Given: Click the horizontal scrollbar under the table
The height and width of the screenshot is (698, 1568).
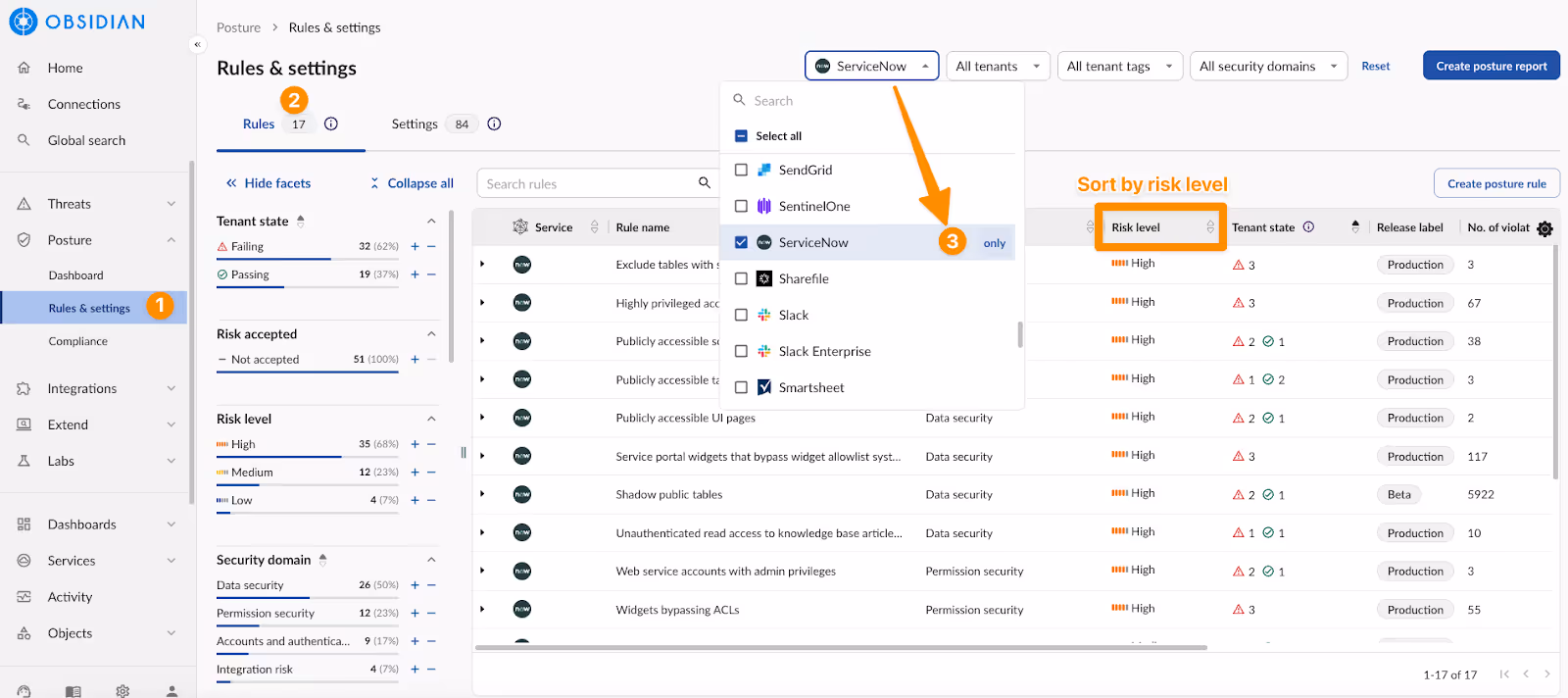Looking at the screenshot, I should point(841,647).
